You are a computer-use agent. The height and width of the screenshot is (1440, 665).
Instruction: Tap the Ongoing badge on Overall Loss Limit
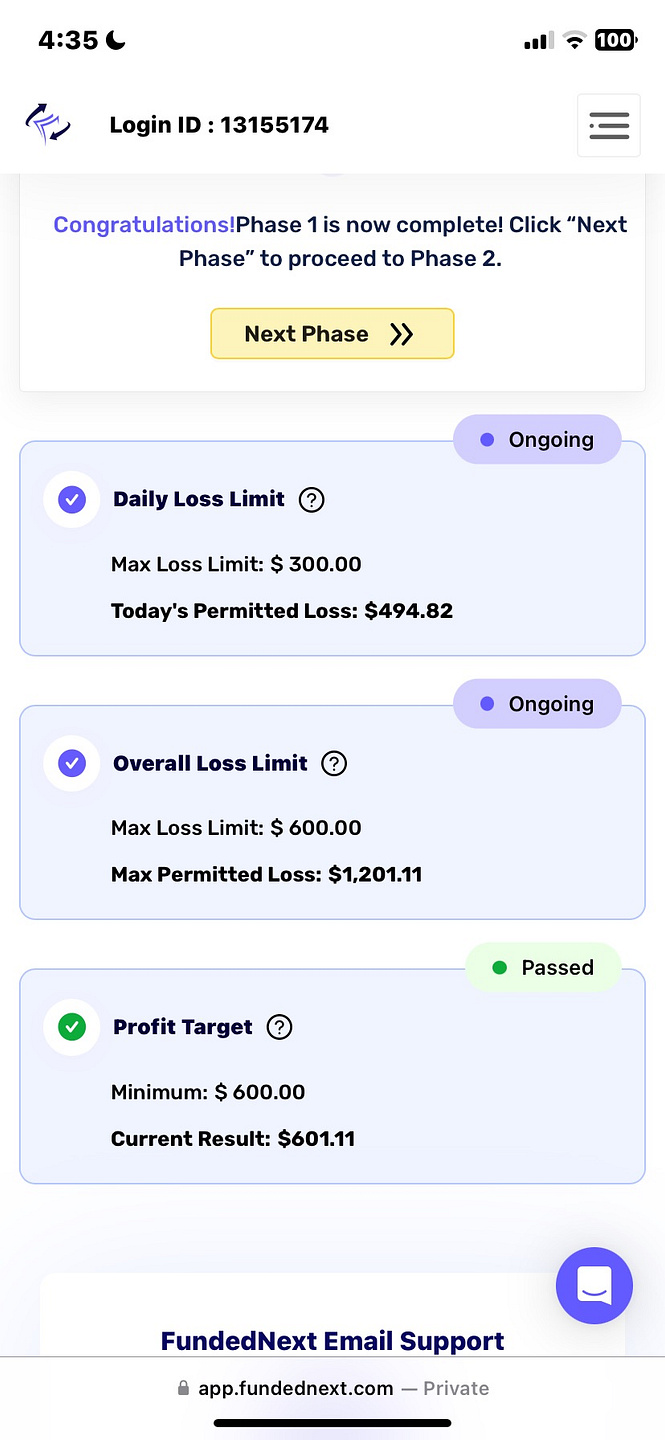(537, 704)
